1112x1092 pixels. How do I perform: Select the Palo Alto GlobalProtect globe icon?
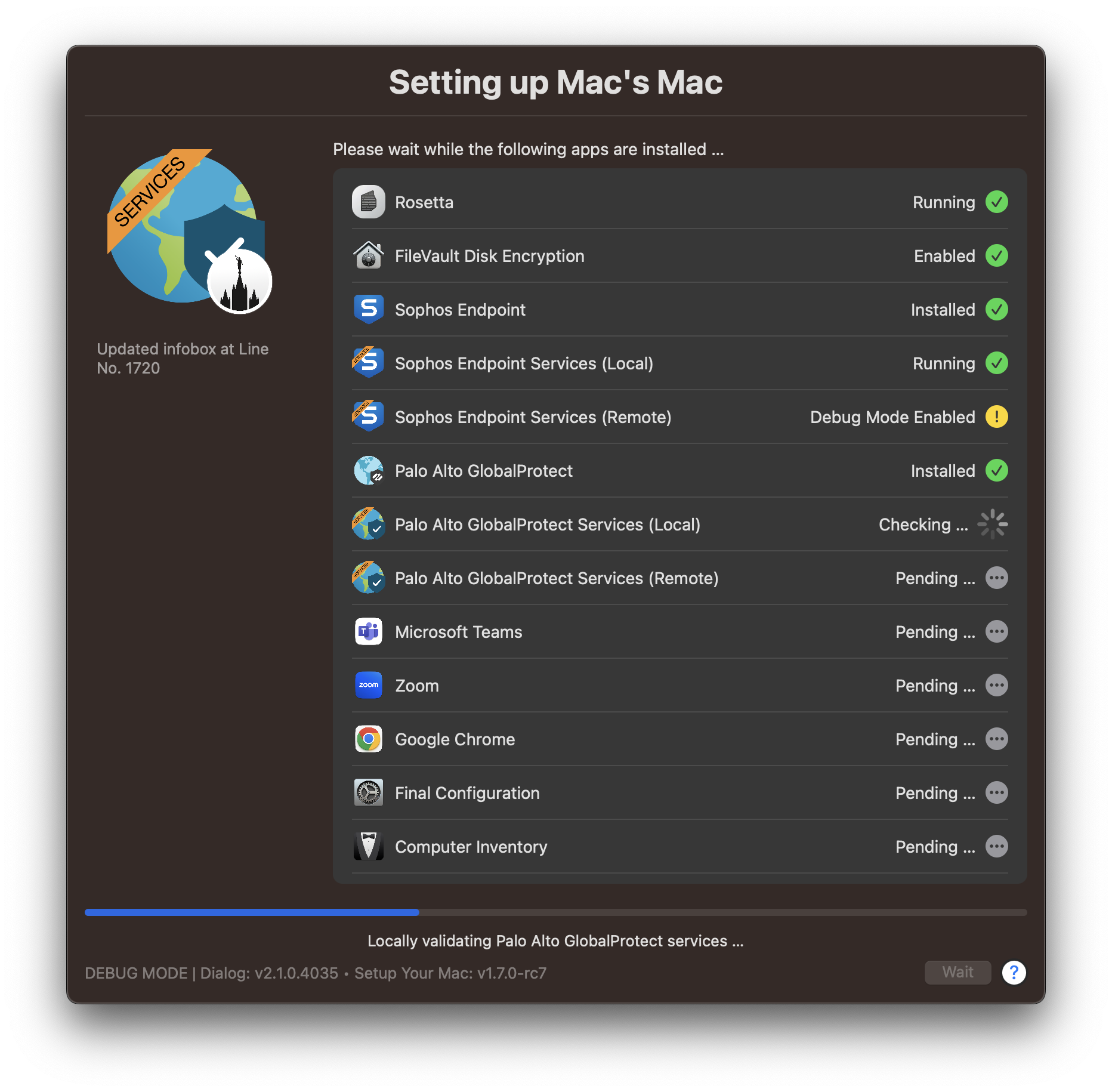369,470
